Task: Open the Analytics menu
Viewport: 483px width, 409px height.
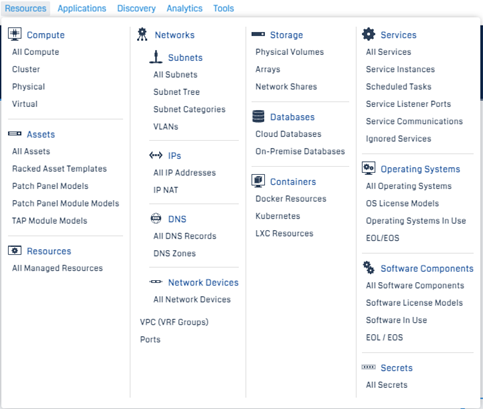Action: [184, 8]
